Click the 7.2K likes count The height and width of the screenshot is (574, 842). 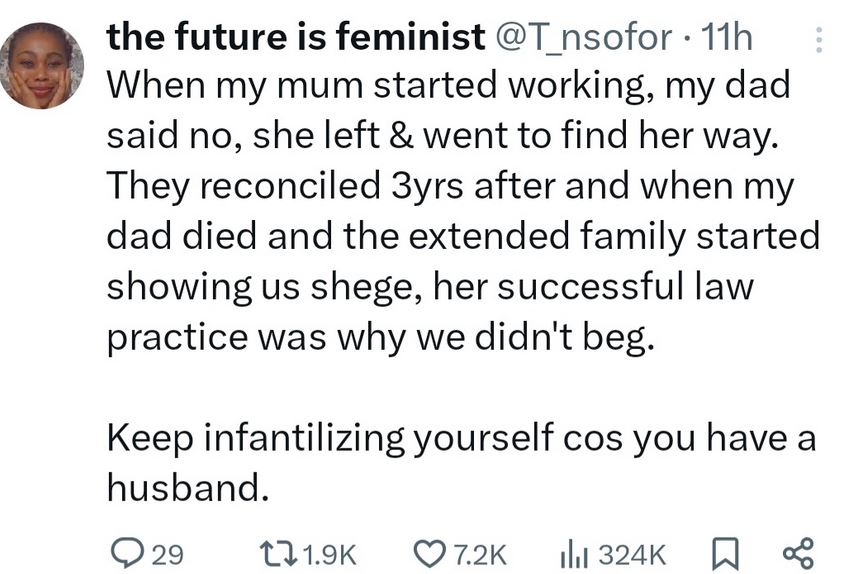coord(480,555)
